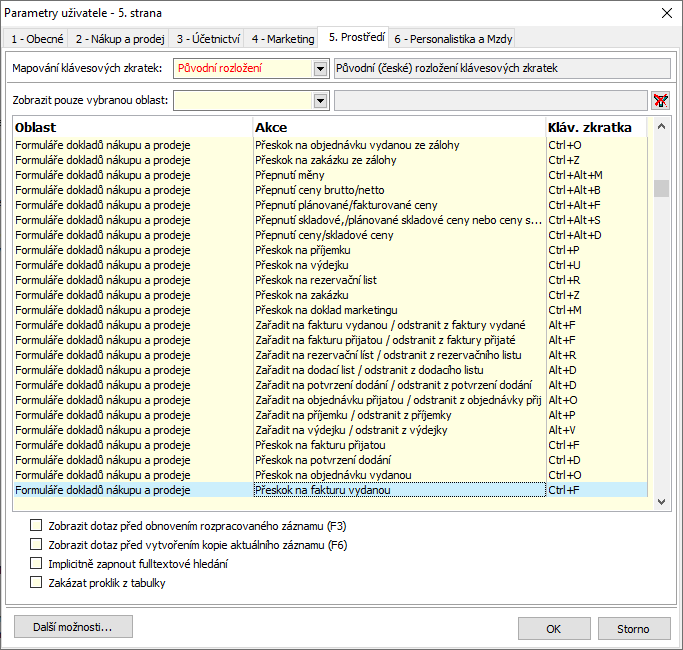Select the 'Přepnutí ceny/skladové ceny' row
The image size is (683, 650).
331,235
